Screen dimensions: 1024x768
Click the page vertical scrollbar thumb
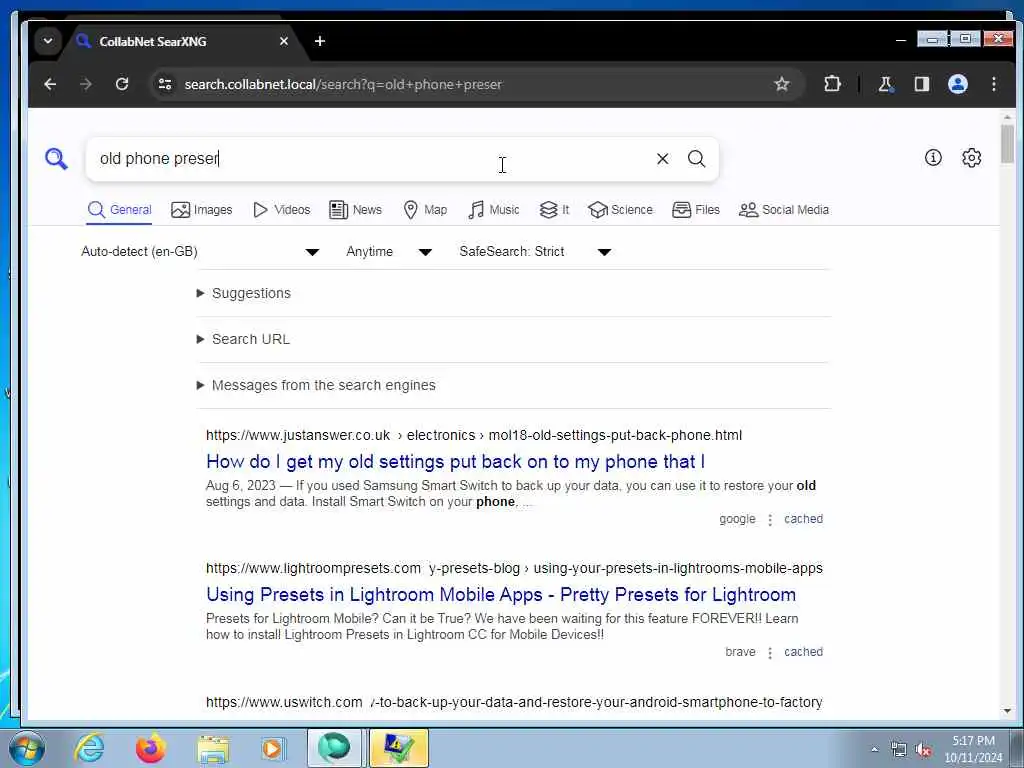[1007, 144]
